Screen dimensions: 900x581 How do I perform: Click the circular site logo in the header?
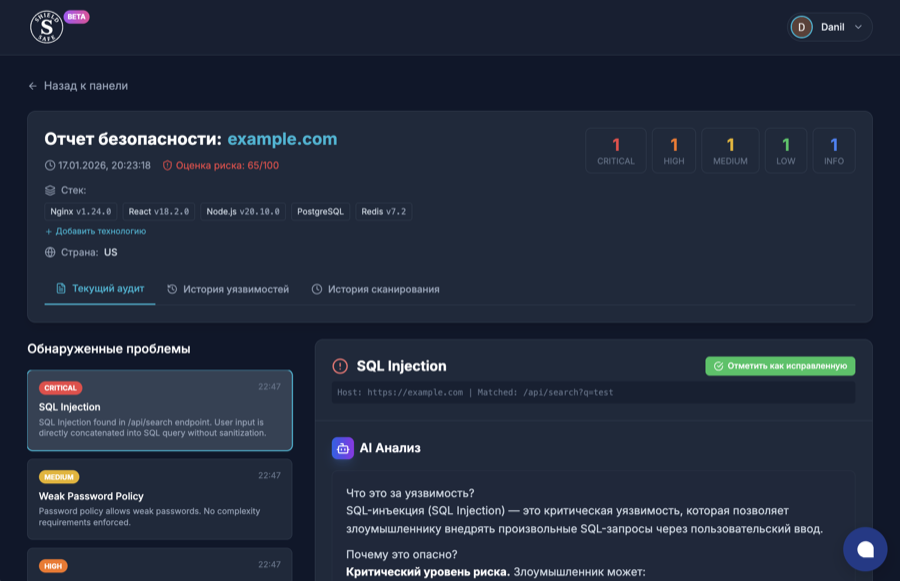pos(48,27)
